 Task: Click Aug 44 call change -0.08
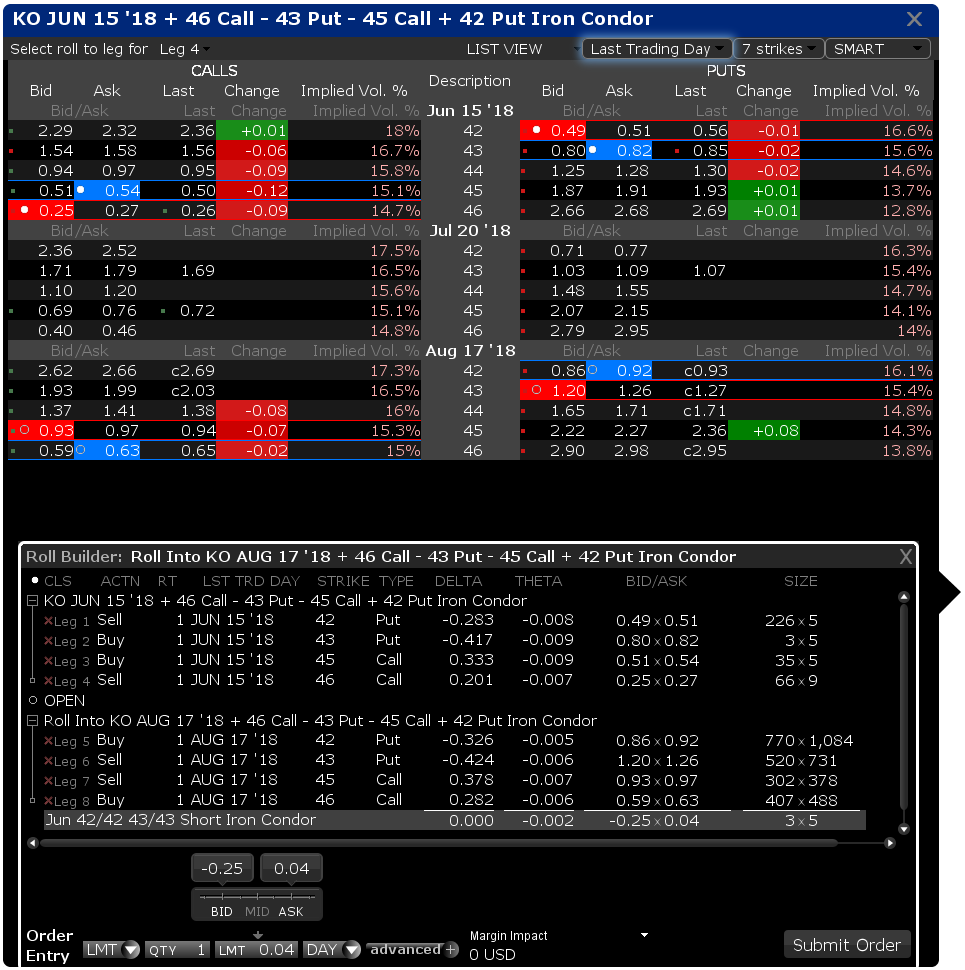[252, 411]
